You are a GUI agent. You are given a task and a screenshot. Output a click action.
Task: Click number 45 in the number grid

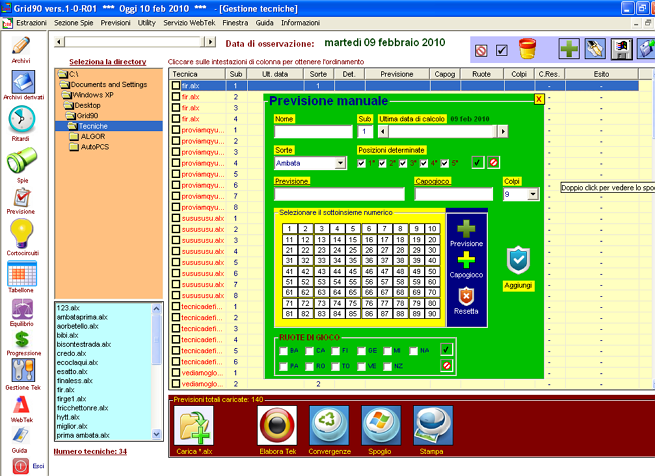pyautogui.click(x=353, y=271)
